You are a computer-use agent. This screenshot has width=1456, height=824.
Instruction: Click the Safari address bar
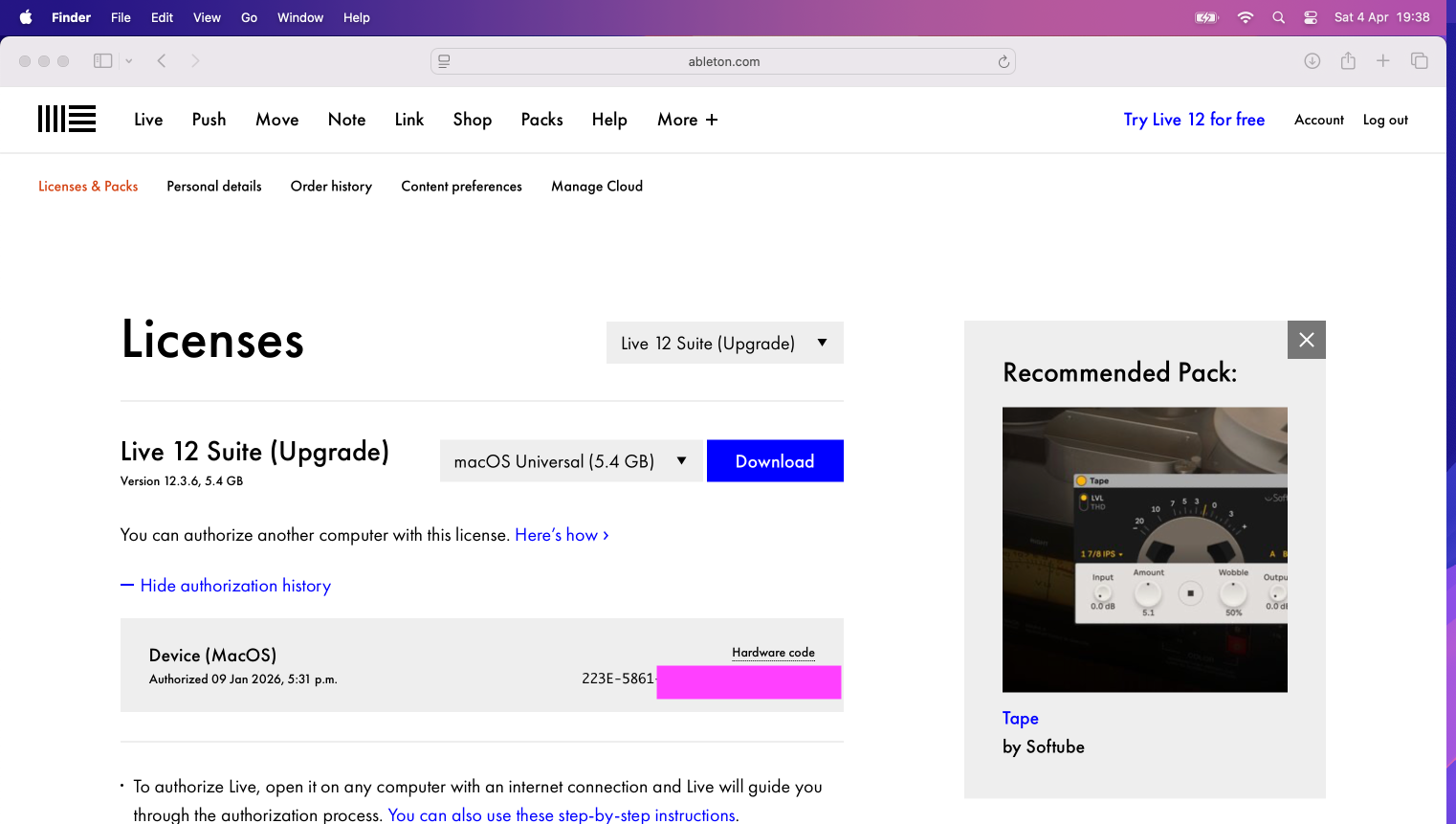[x=723, y=61]
